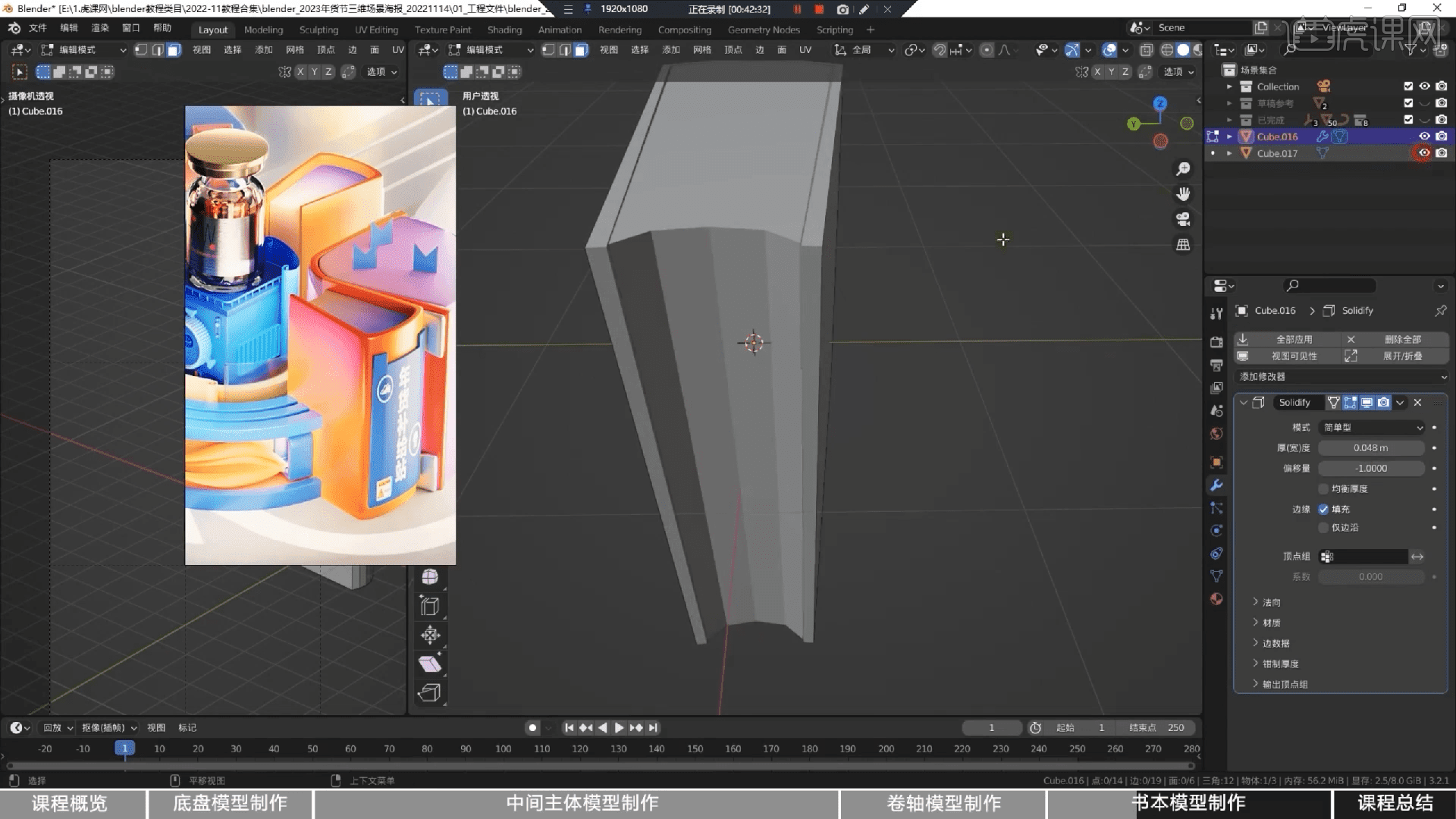
Task: Hide Cube.016 with its eye icon
Action: 1424,136
